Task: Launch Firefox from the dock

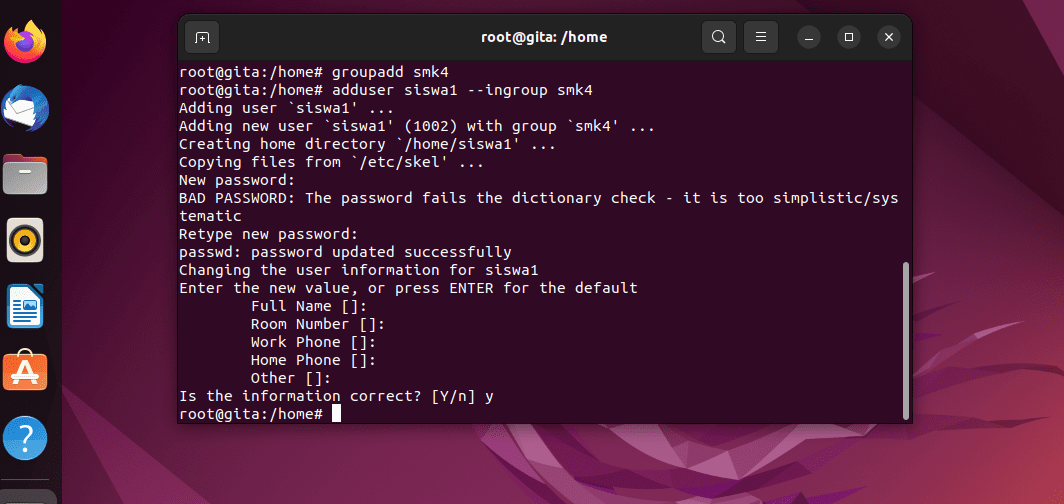Action: click(x=26, y=41)
